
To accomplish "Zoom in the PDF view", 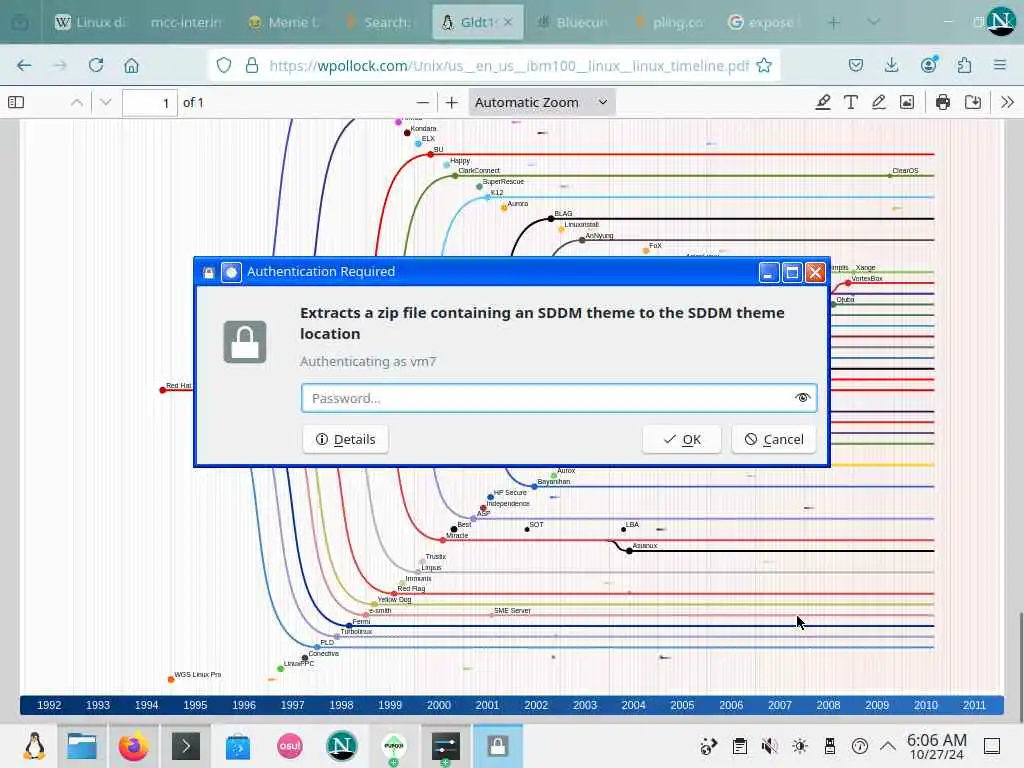I will tap(451, 103).
